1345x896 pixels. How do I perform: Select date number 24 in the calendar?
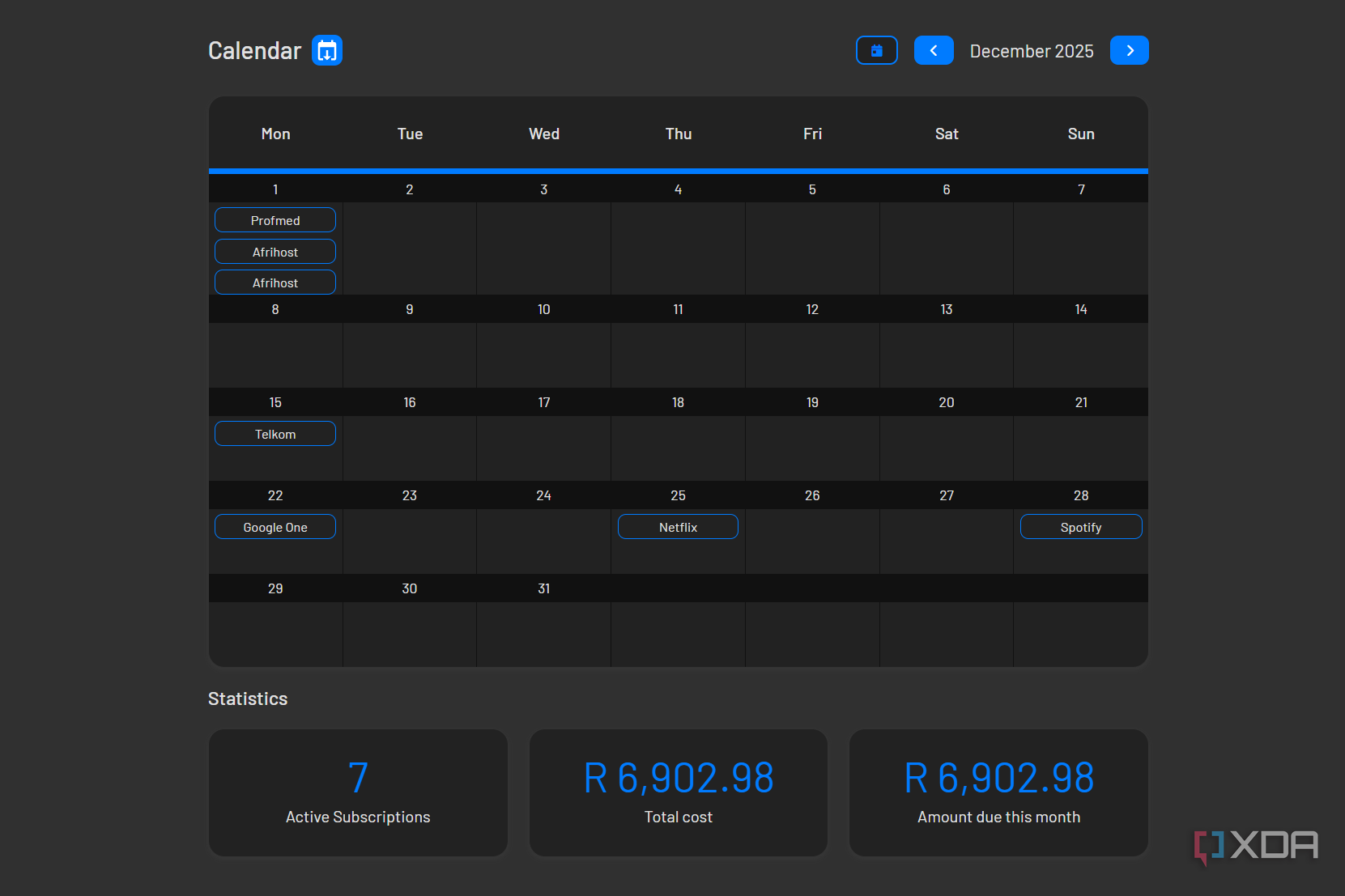(x=544, y=495)
